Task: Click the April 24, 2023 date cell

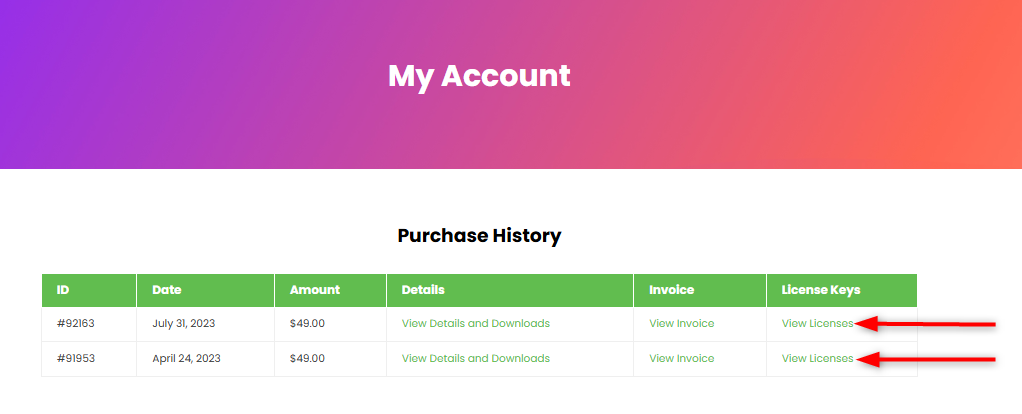Action: 186,358
